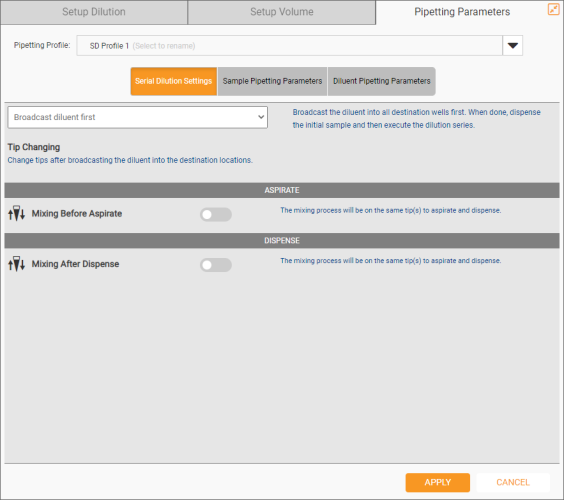Open the Pipetting Profile dropdown arrow
The height and width of the screenshot is (500, 564).
pyautogui.click(x=512, y=46)
